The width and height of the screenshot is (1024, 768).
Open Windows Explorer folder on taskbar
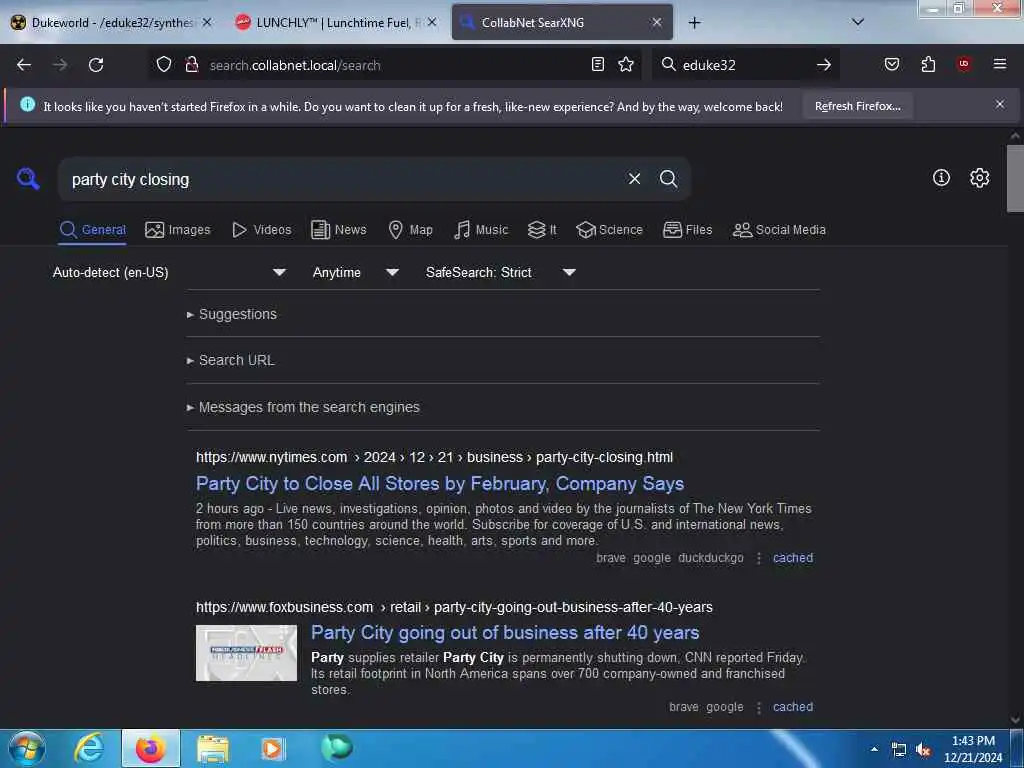click(x=212, y=748)
